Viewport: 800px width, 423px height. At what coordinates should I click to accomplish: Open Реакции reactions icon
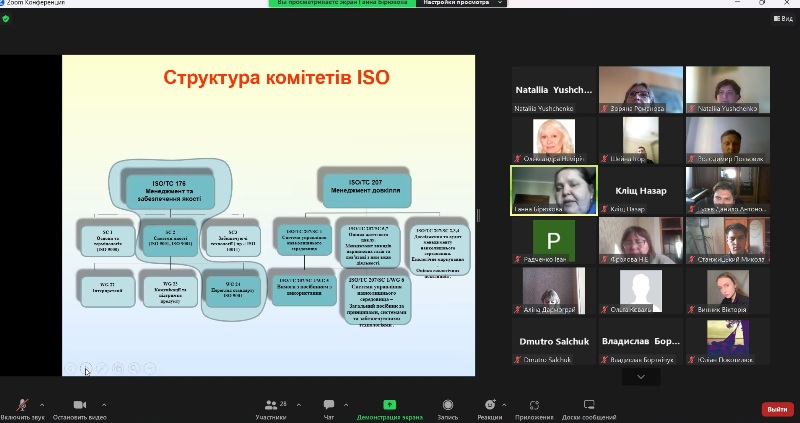point(490,405)
